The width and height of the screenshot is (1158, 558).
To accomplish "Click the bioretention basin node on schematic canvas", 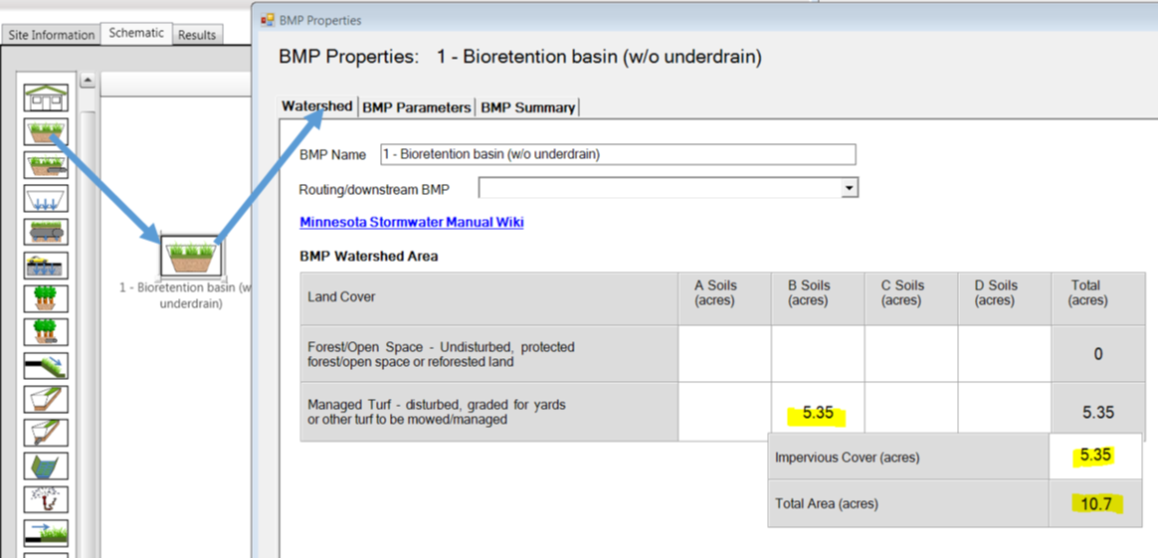I will click(190, 255).
